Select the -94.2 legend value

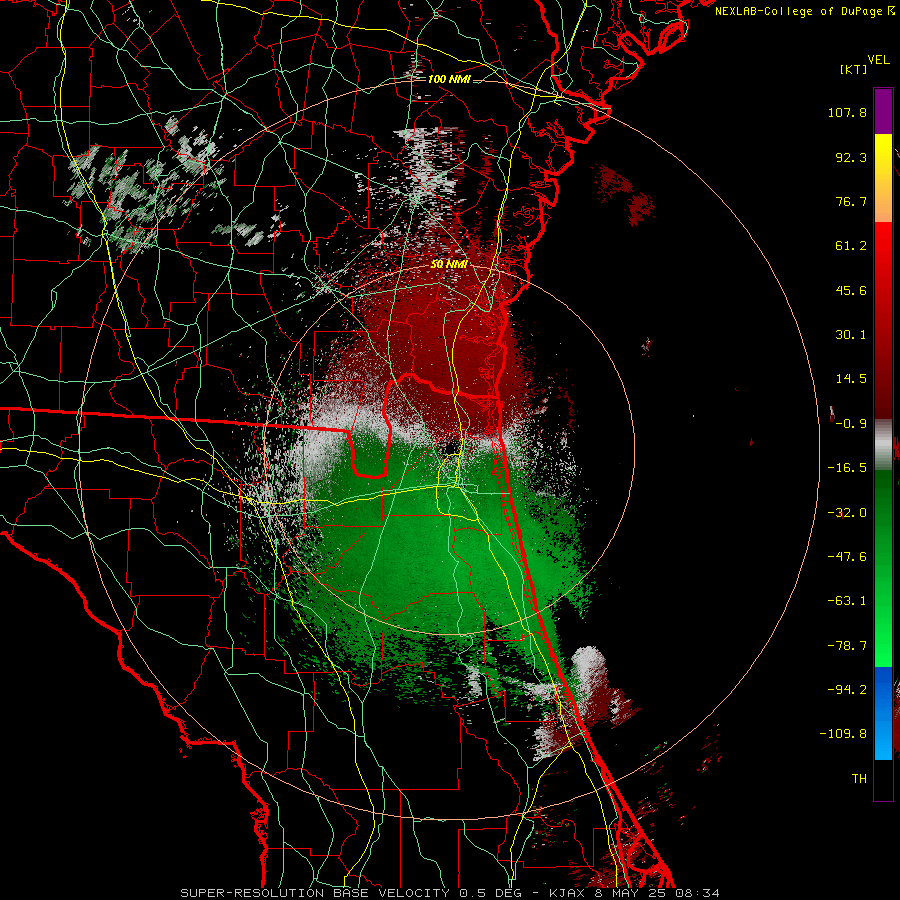[x=847, y=690]
